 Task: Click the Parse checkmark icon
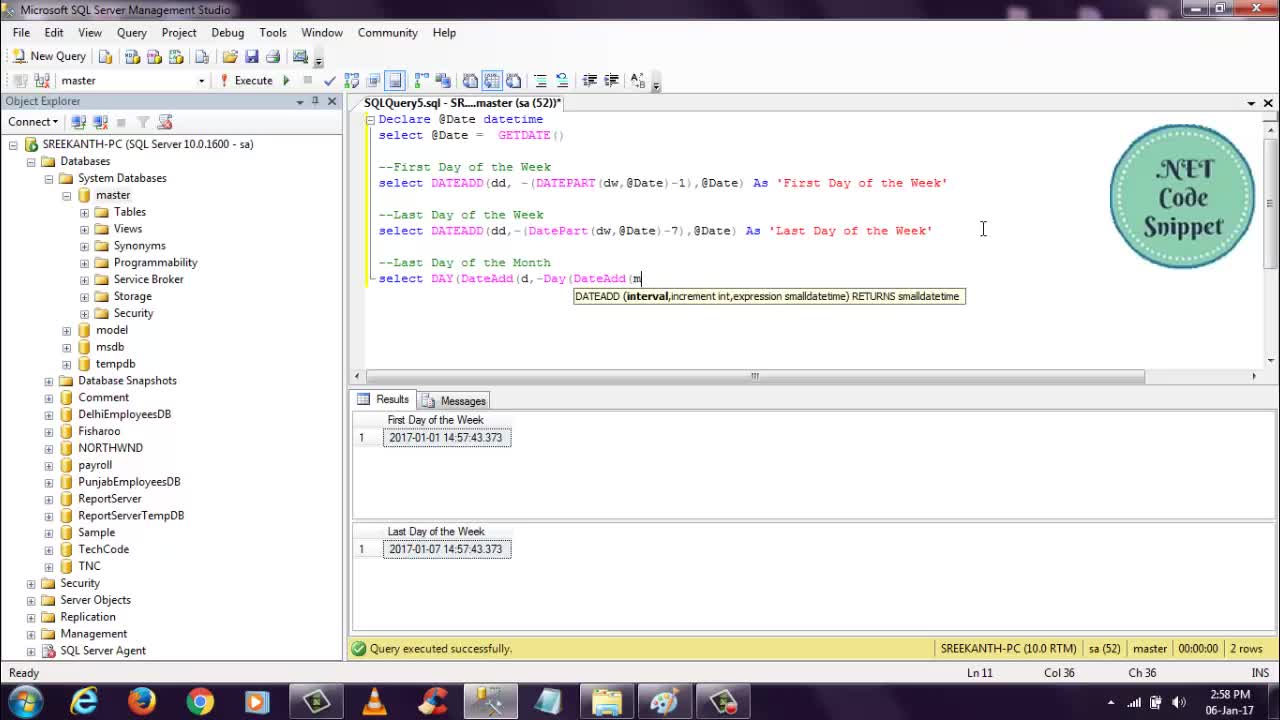(329, 80)
